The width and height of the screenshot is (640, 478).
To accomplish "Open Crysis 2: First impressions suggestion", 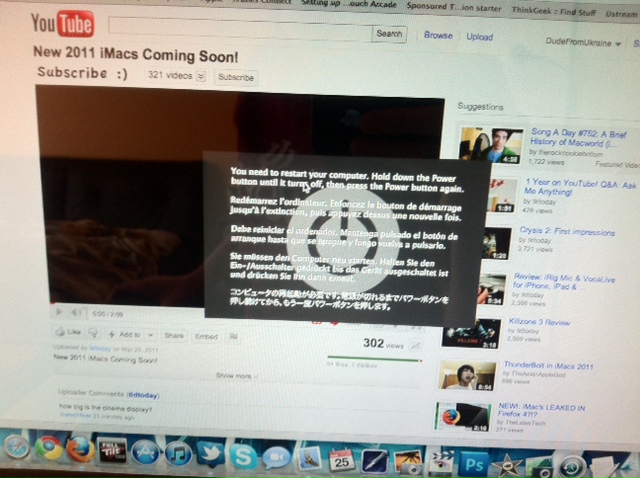I will 567,231.
